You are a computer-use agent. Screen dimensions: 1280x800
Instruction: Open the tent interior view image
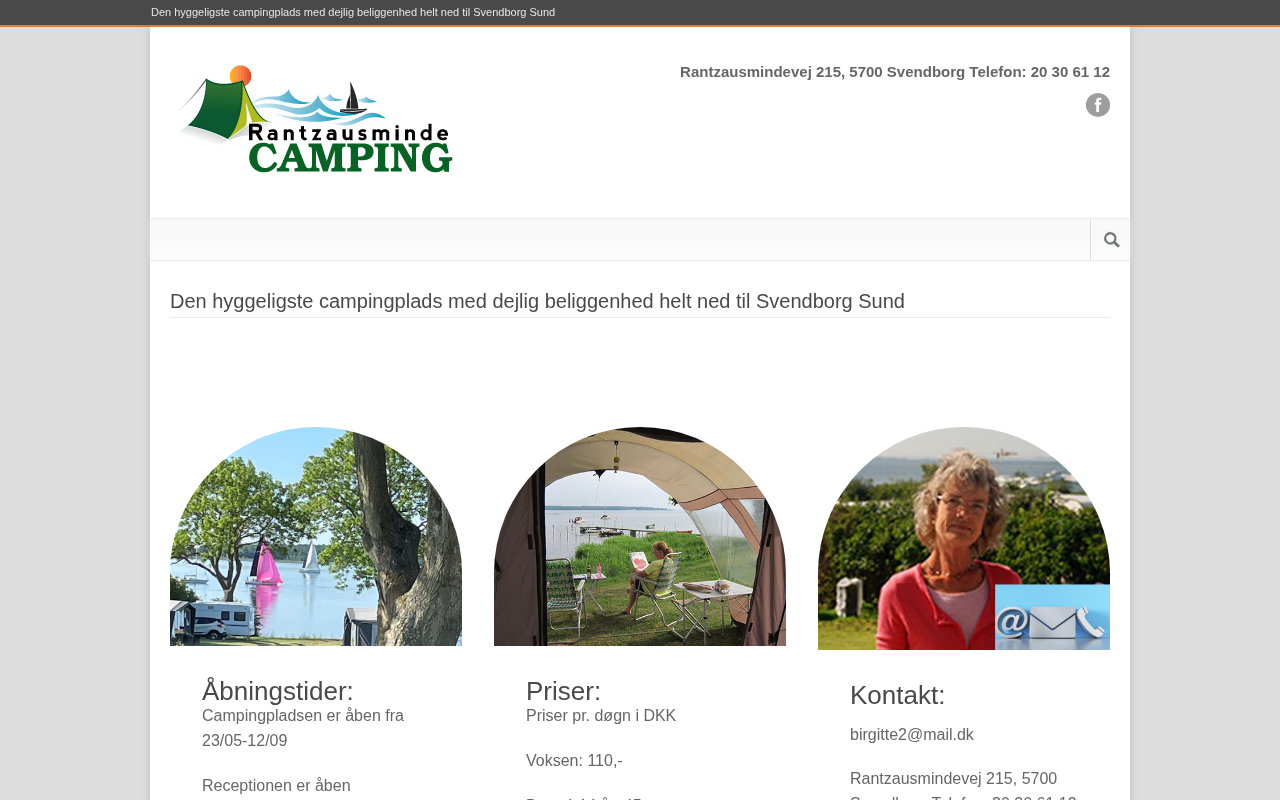(640, 536)
